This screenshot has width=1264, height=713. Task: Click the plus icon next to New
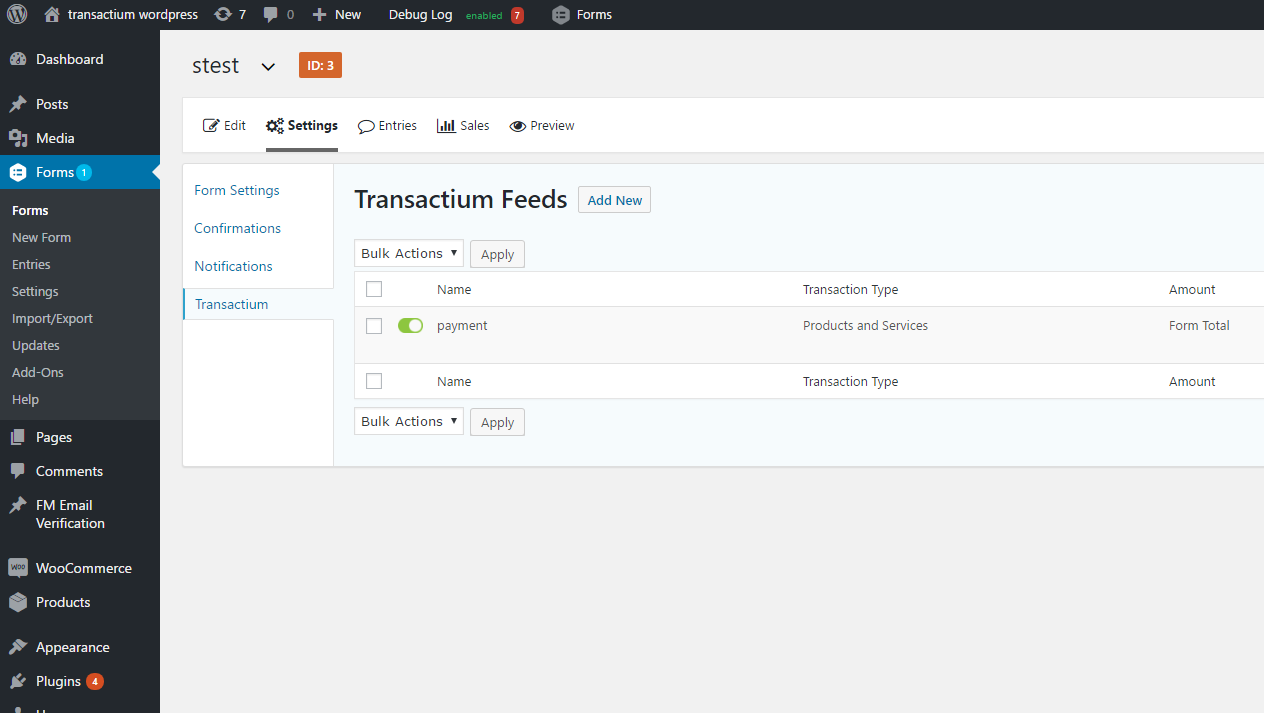click(x=319, y=15)
